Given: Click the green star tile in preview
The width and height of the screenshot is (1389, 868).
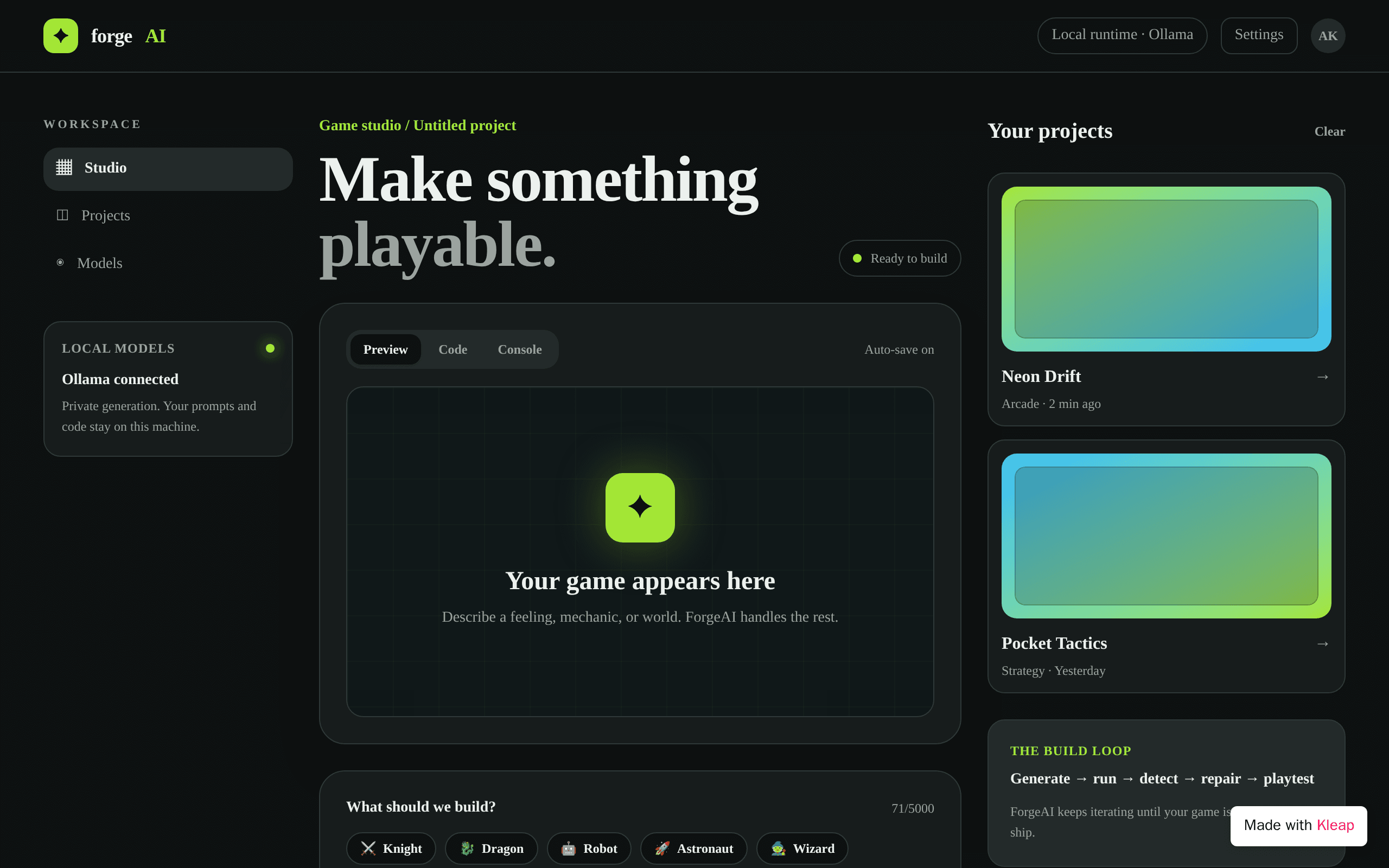Looking at the screenshot, I should point(640,507).
